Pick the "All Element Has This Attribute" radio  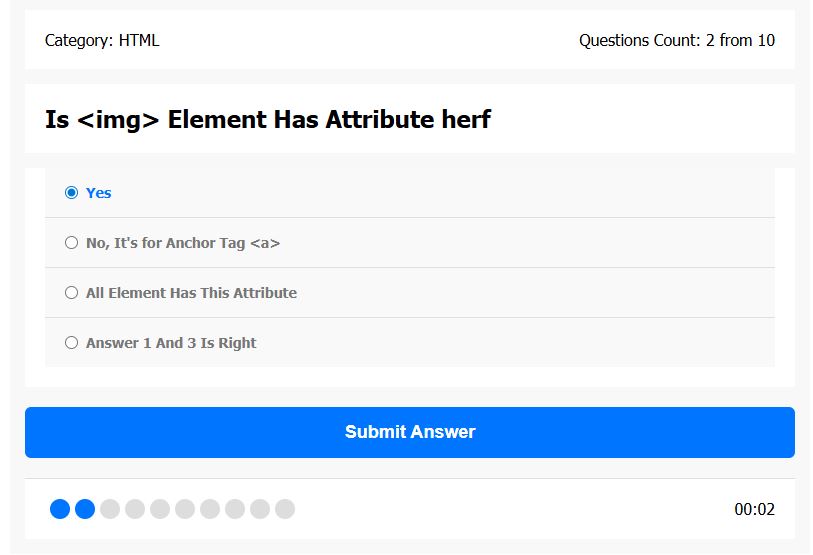click(71, 293)
